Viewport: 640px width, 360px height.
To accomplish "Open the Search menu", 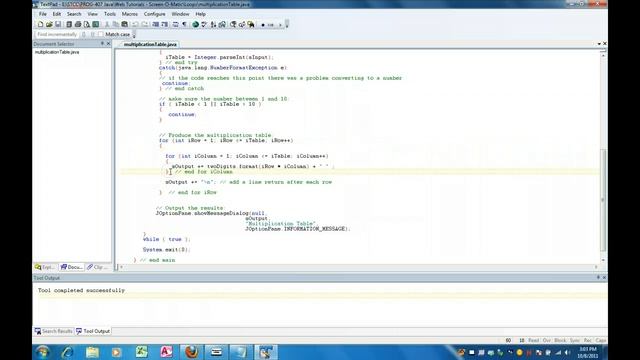I will click(74, 14).
